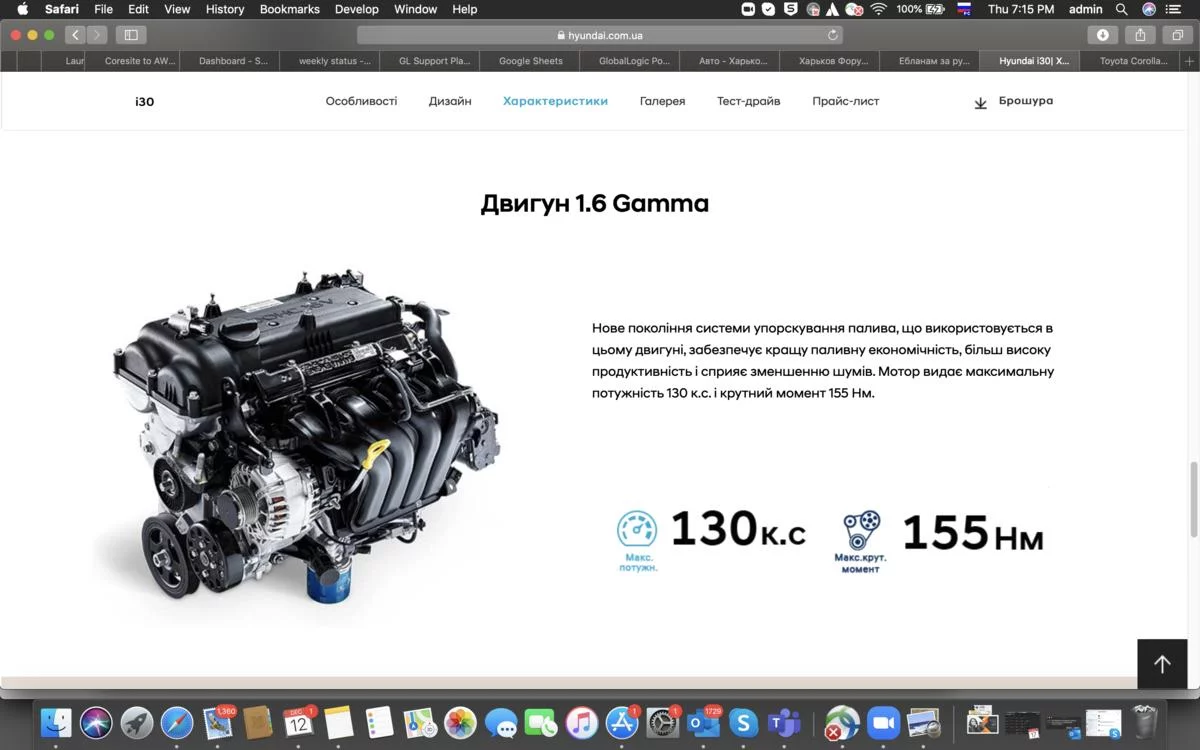The height and width of the screenshot is (750, 1200).
Task: Open the Bookmarks menu
Action: 289,9
